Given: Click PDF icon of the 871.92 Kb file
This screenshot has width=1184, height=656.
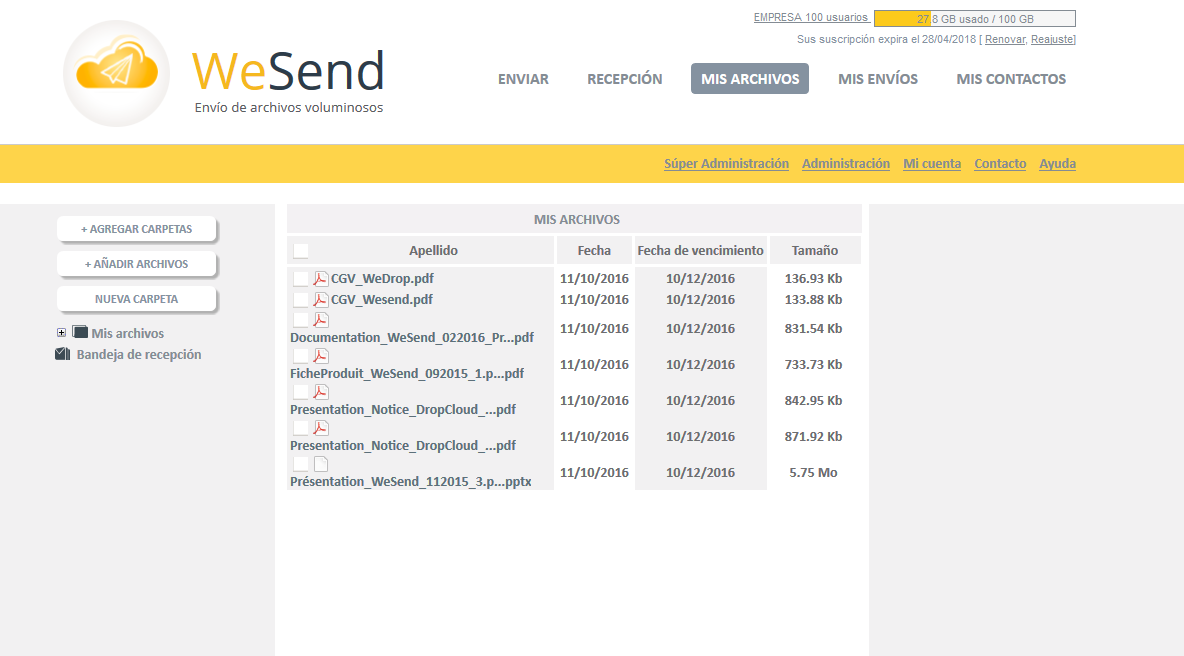Looking at the screenshot, I should [x=321, y=428].
